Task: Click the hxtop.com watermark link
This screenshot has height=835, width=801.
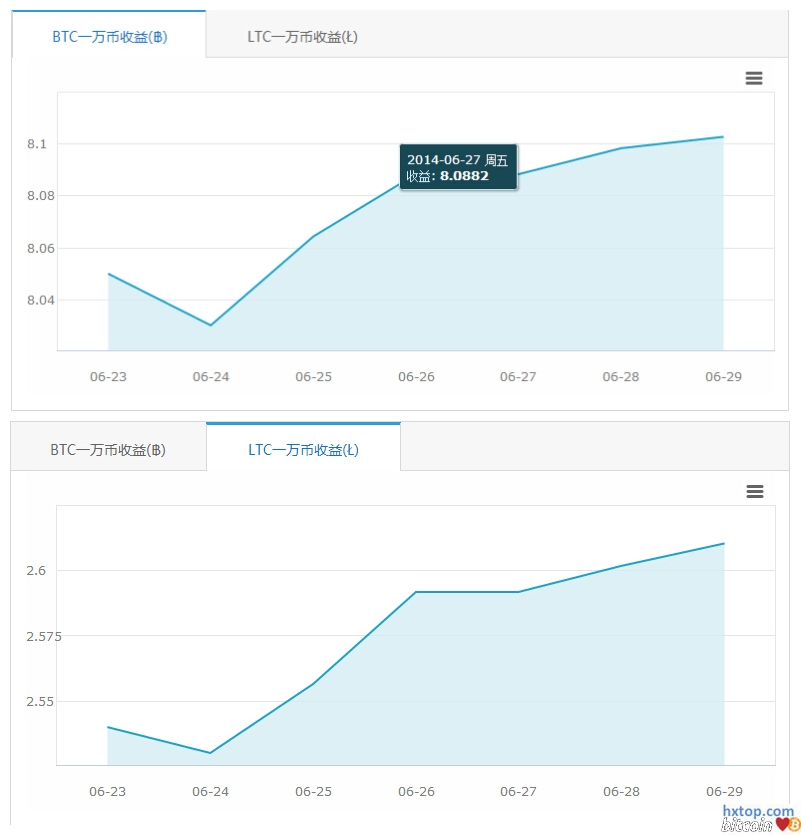Action: [757, 812]
